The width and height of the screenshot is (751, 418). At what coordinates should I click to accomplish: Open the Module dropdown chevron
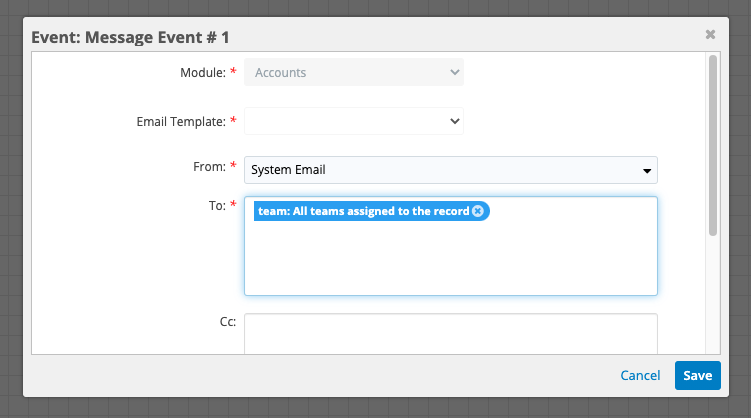click(455, 72)
